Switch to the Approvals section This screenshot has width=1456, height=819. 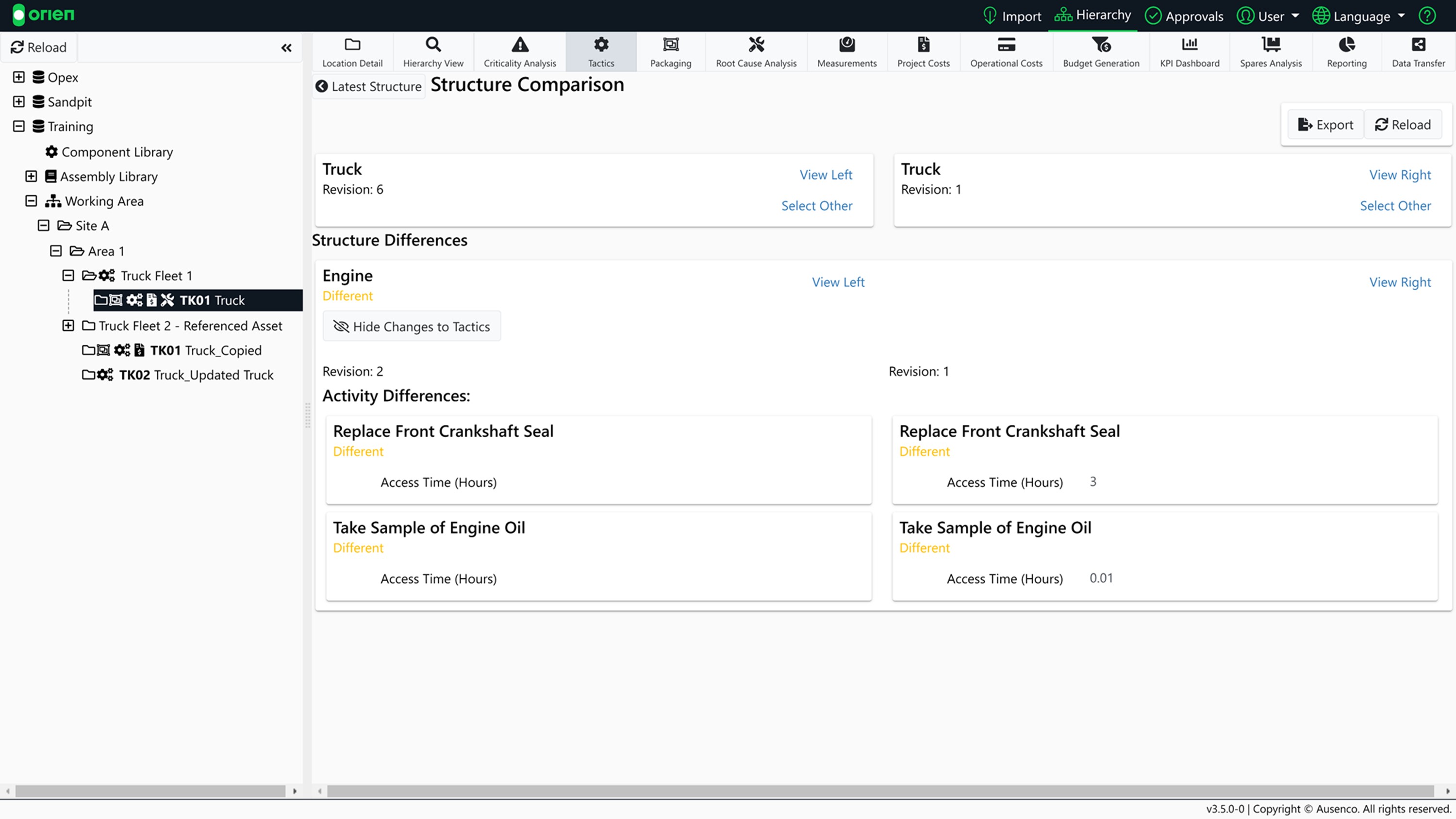(1184, 16)
